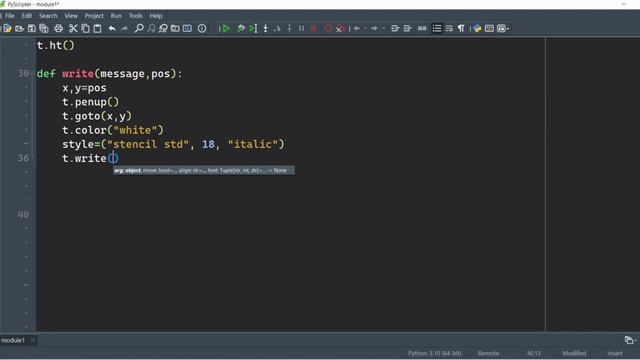Click the Insert mode status indicator
The width and height of the screenshot is (640, 360).
tap(615, 353)
